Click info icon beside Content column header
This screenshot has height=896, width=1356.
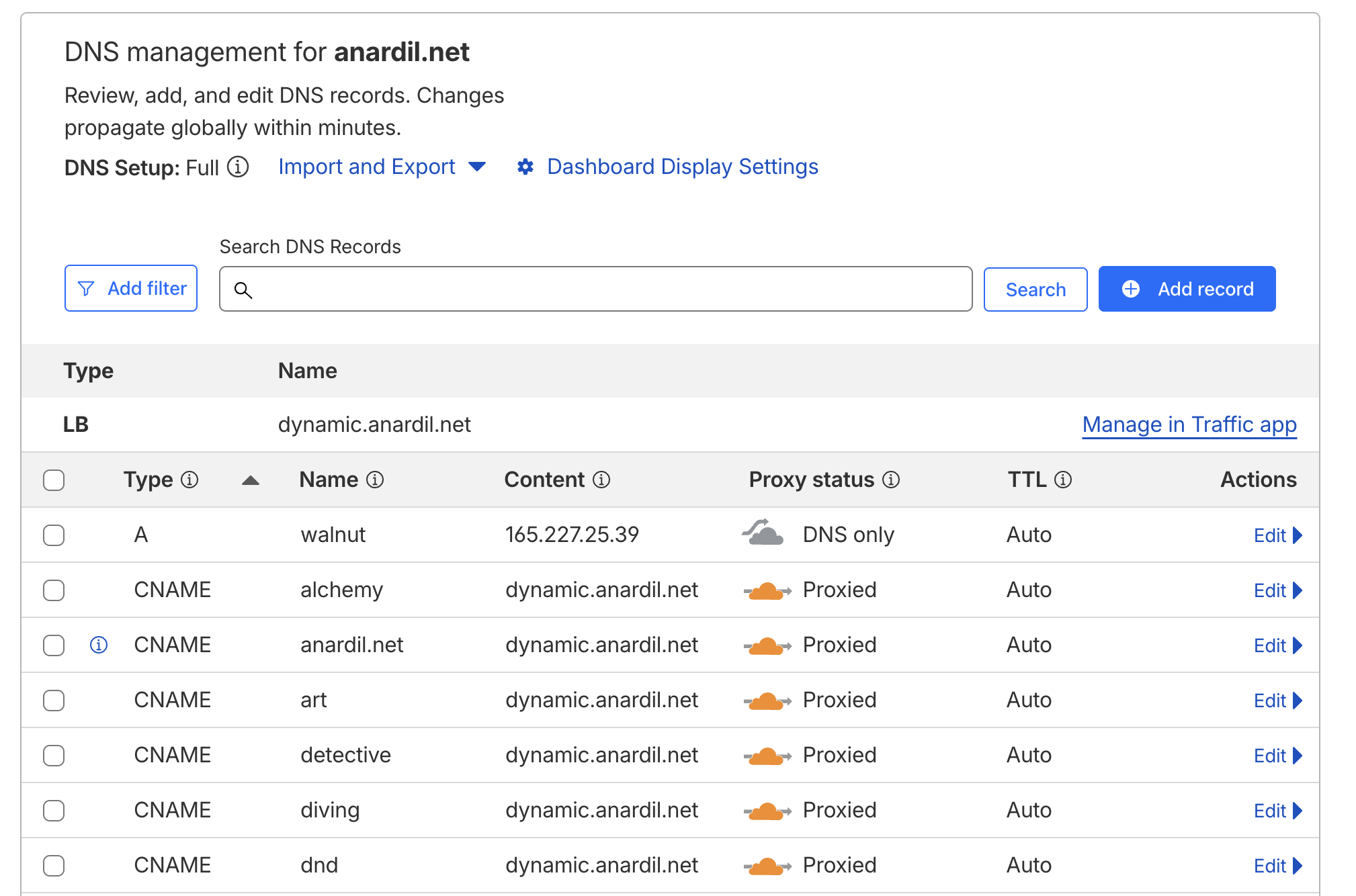point(601,480)
